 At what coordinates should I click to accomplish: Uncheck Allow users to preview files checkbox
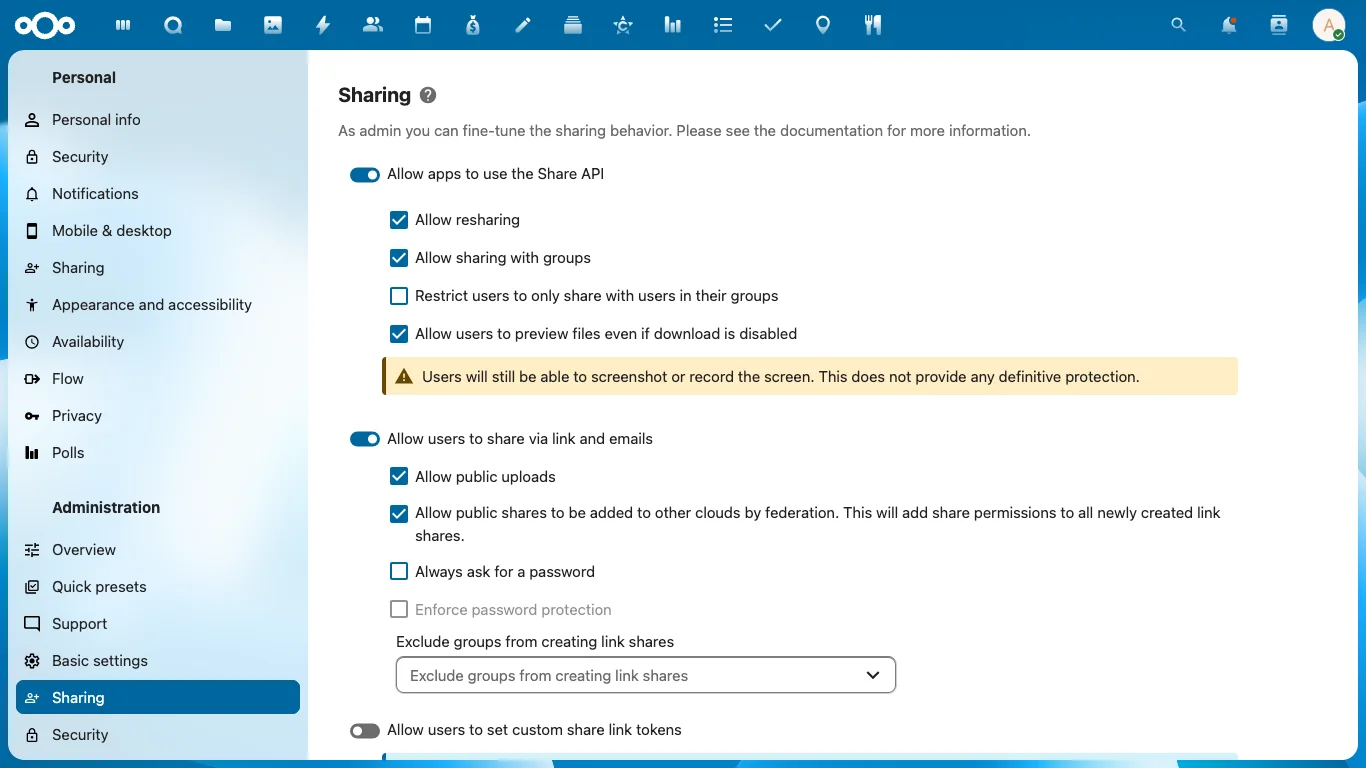click(x=399, y=334)
